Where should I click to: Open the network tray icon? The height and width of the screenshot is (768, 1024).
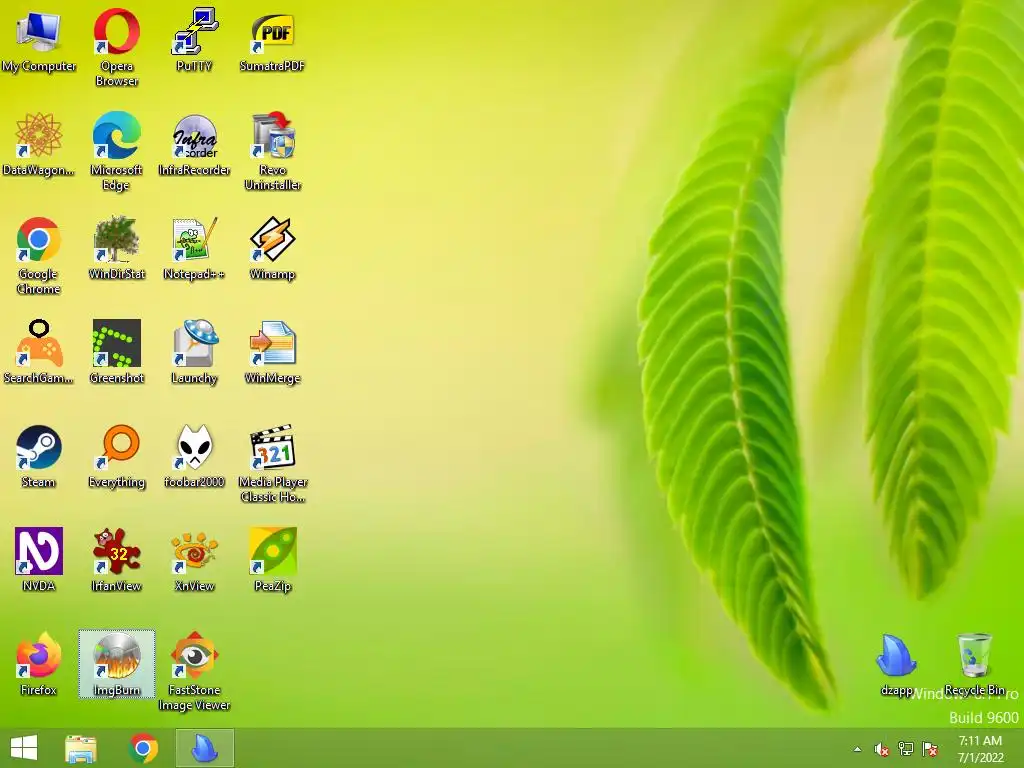click(906, 749)
